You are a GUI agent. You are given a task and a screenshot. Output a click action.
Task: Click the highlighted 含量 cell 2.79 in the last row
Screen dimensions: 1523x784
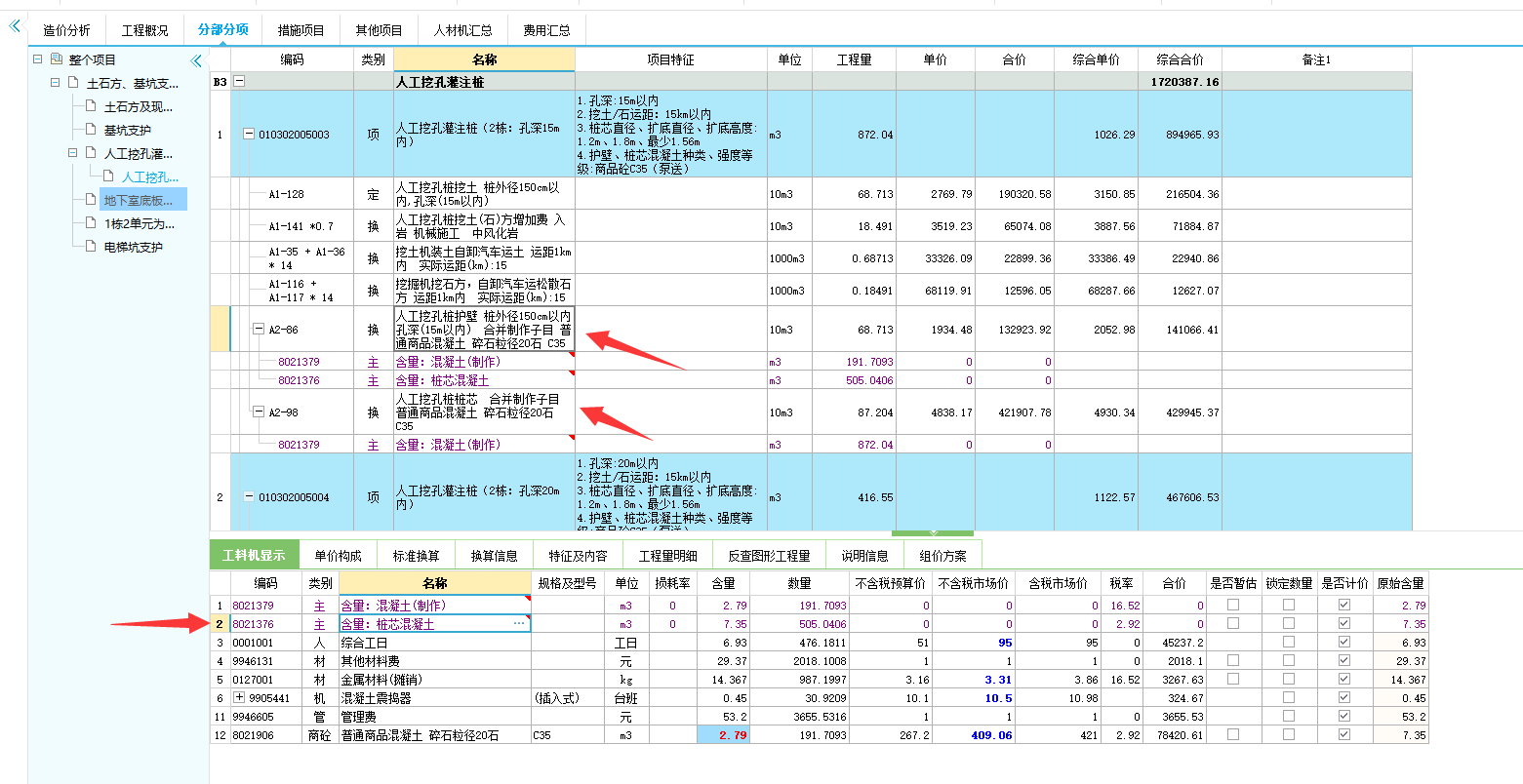tap(722, 735)
